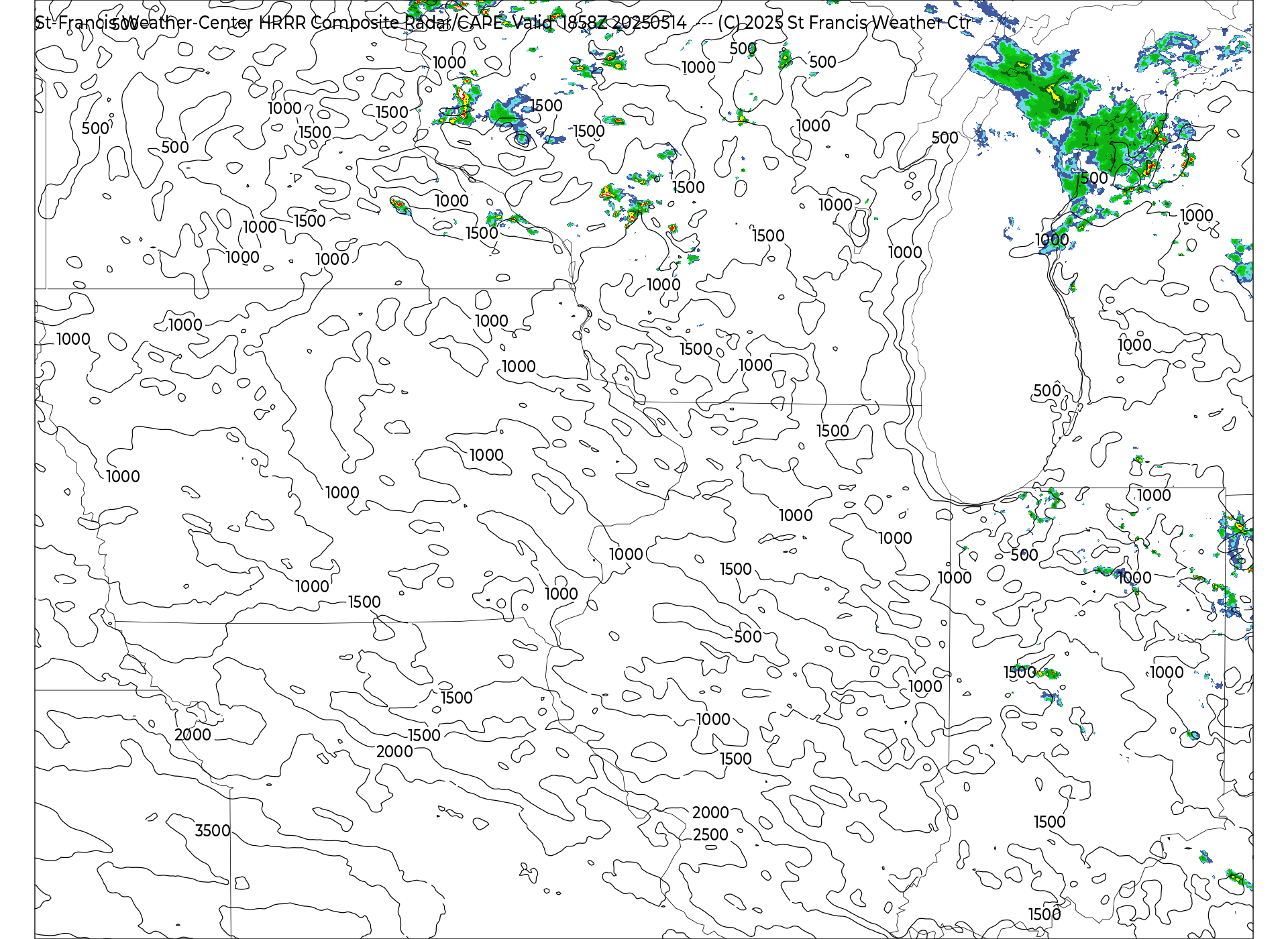Image resolution: width=1288 pixels, height=939 pixels.
Task: Click the 2000 label directly above 2500
Action: click(x=710, y=813)
